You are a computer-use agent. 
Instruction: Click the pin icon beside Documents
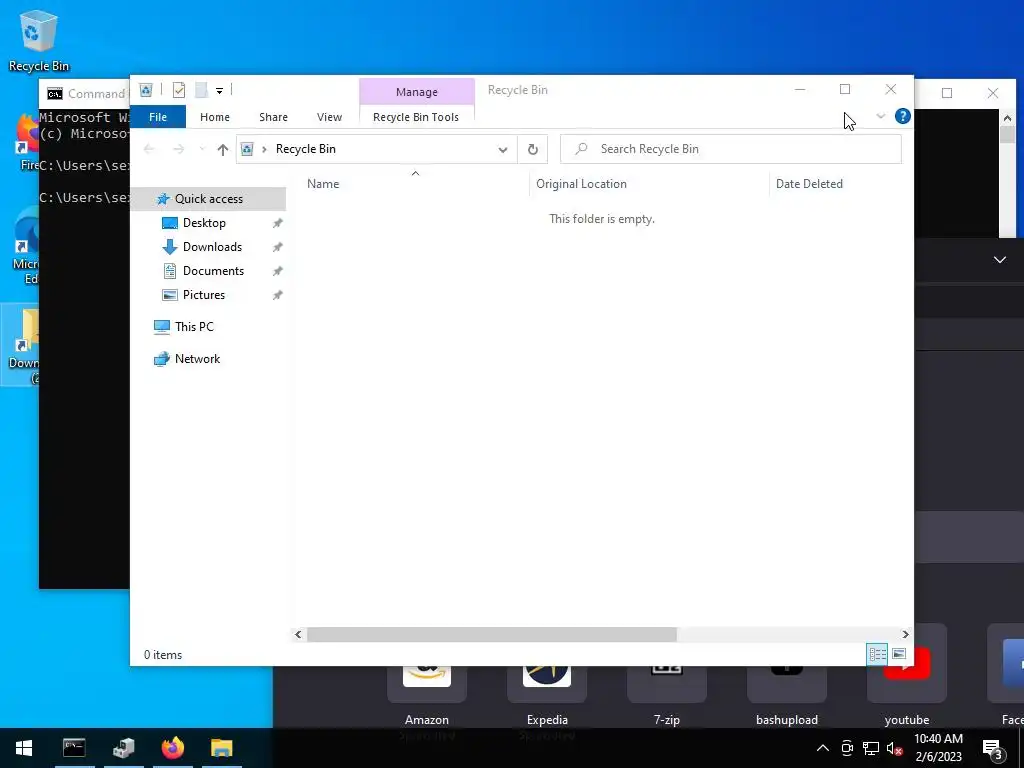pos(278,271)
